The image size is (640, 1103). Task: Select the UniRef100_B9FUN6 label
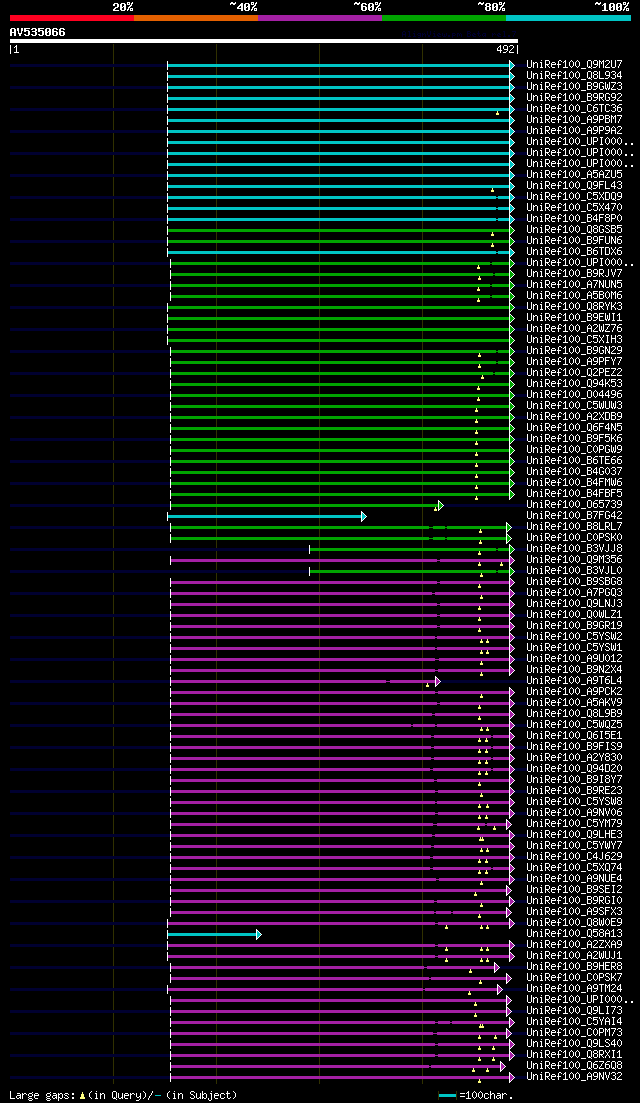point(574,241)
